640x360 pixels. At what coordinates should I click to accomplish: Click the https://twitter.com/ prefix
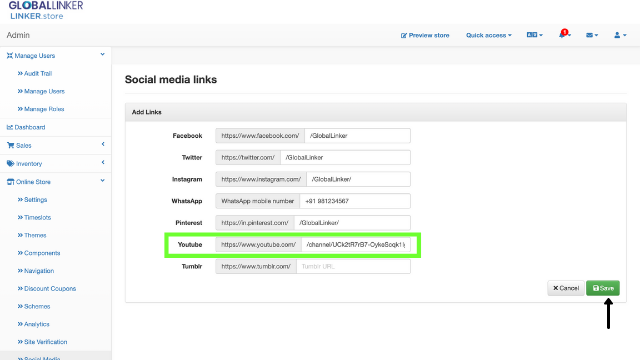[x=248, y=158]
